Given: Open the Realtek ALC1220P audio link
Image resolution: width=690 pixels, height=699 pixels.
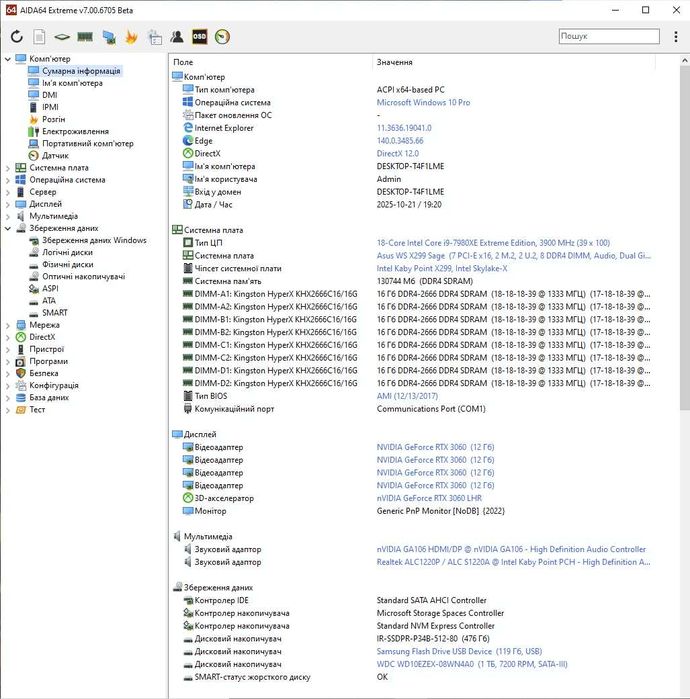Looking at the screenshot, I should click(x=513, y=562).
